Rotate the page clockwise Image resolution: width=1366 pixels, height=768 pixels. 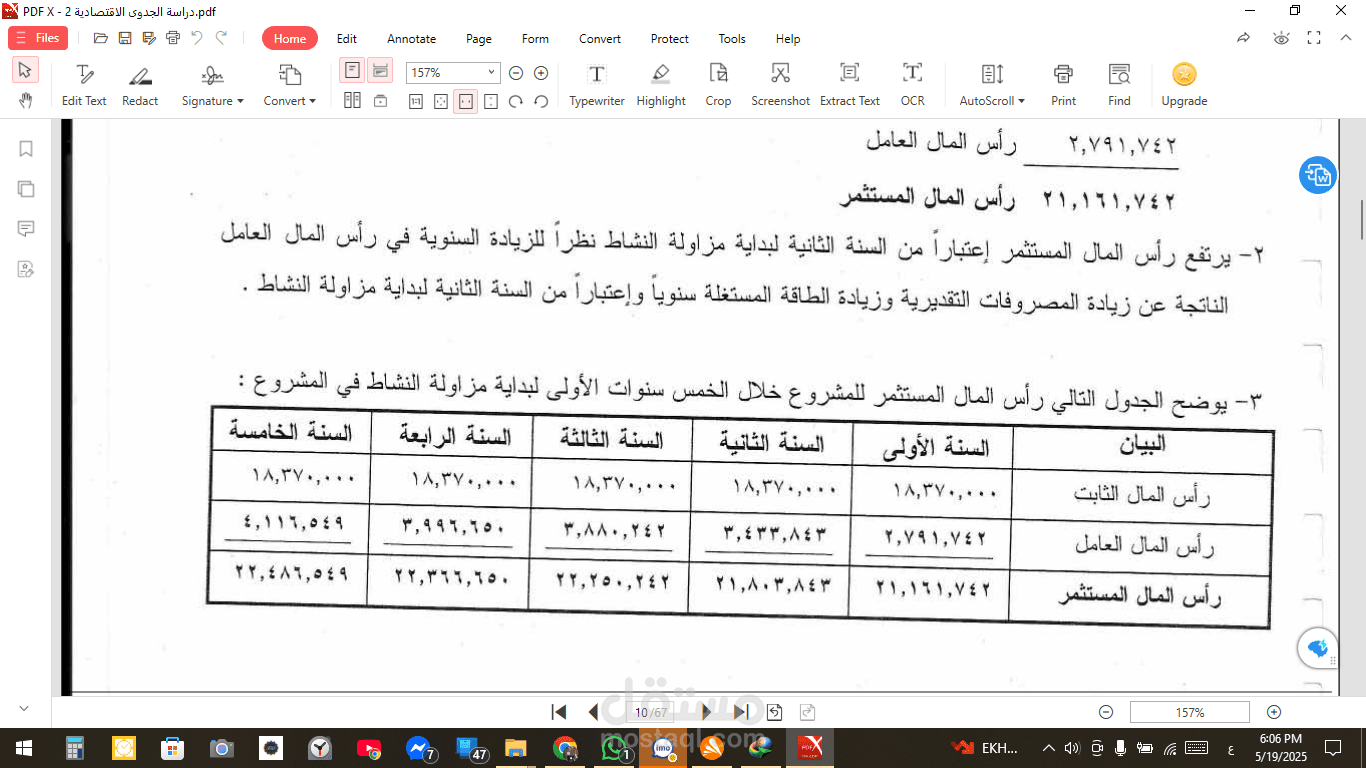pos(516,101)
